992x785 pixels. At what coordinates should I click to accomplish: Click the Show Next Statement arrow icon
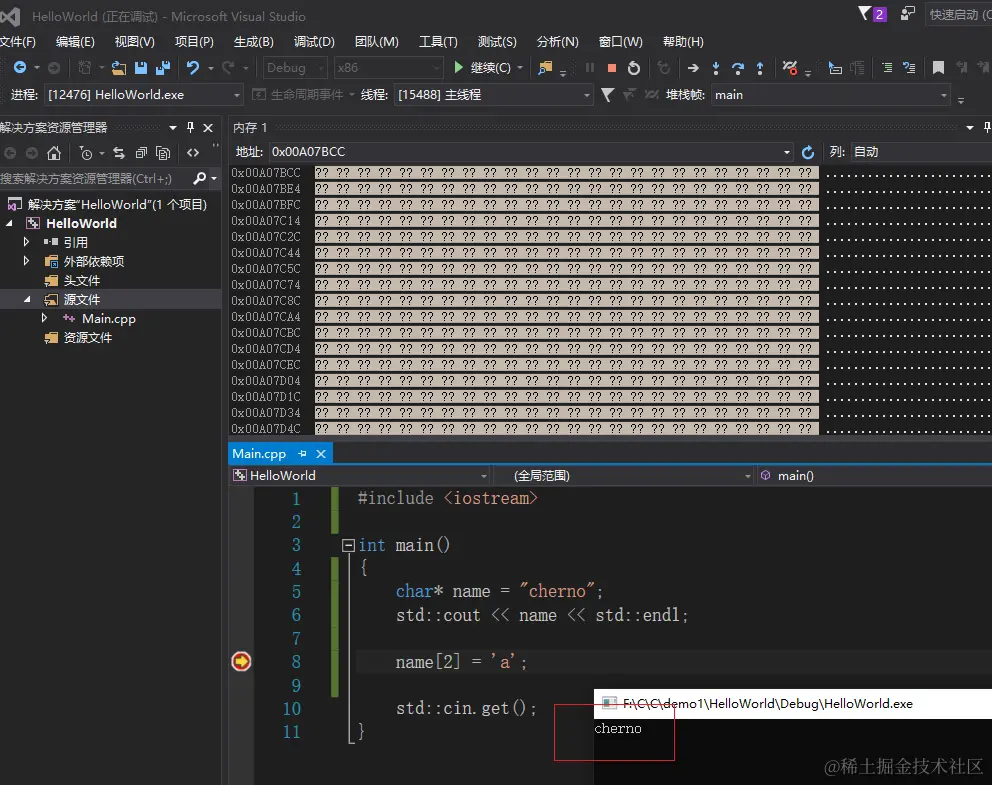pos(693,68)
